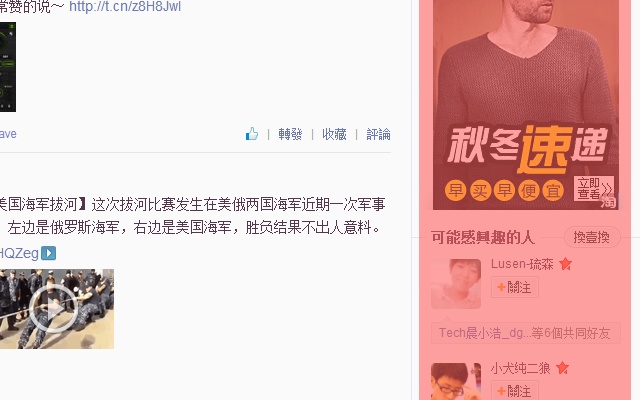Click the red star badge next to Lusen-琉森
The image size is (640, 400).
565,264
